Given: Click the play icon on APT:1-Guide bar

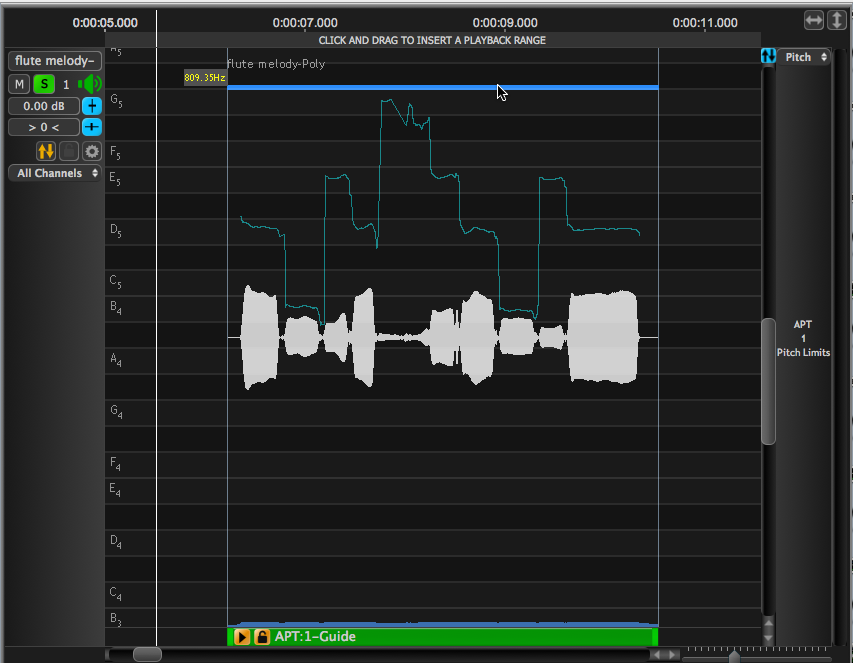Looking at the screenshot, I should point(242,637).
